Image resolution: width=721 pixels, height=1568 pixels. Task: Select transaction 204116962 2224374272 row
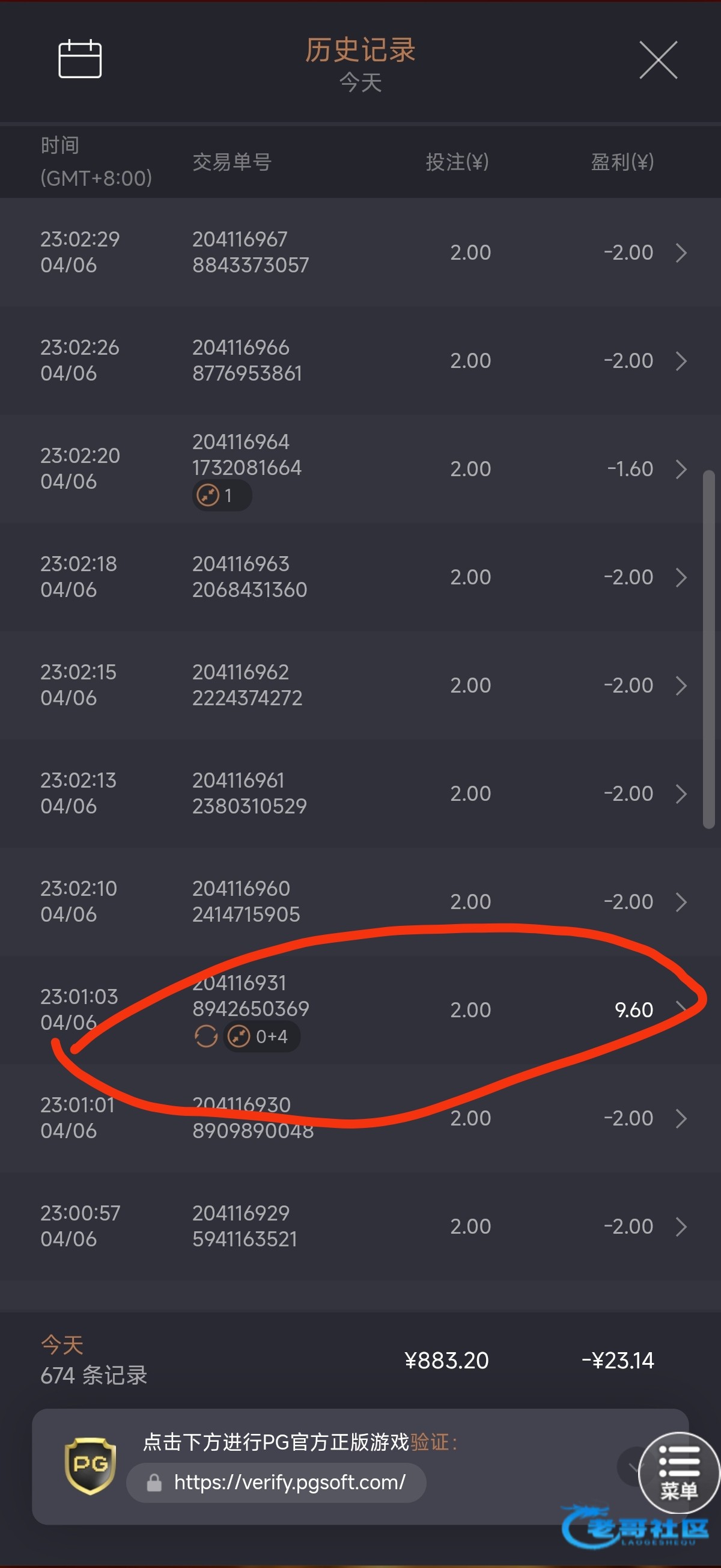pos(360,685)
